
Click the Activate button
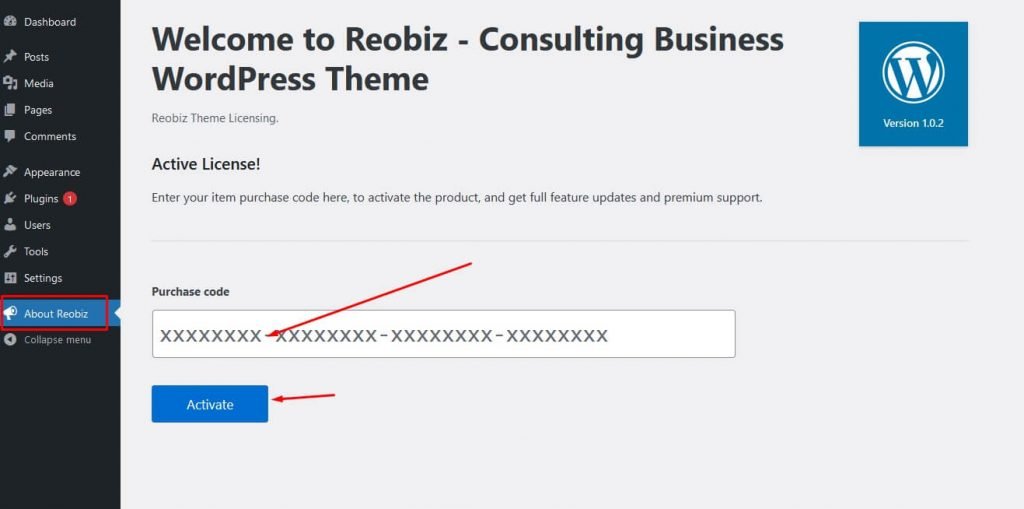point(210,404)
